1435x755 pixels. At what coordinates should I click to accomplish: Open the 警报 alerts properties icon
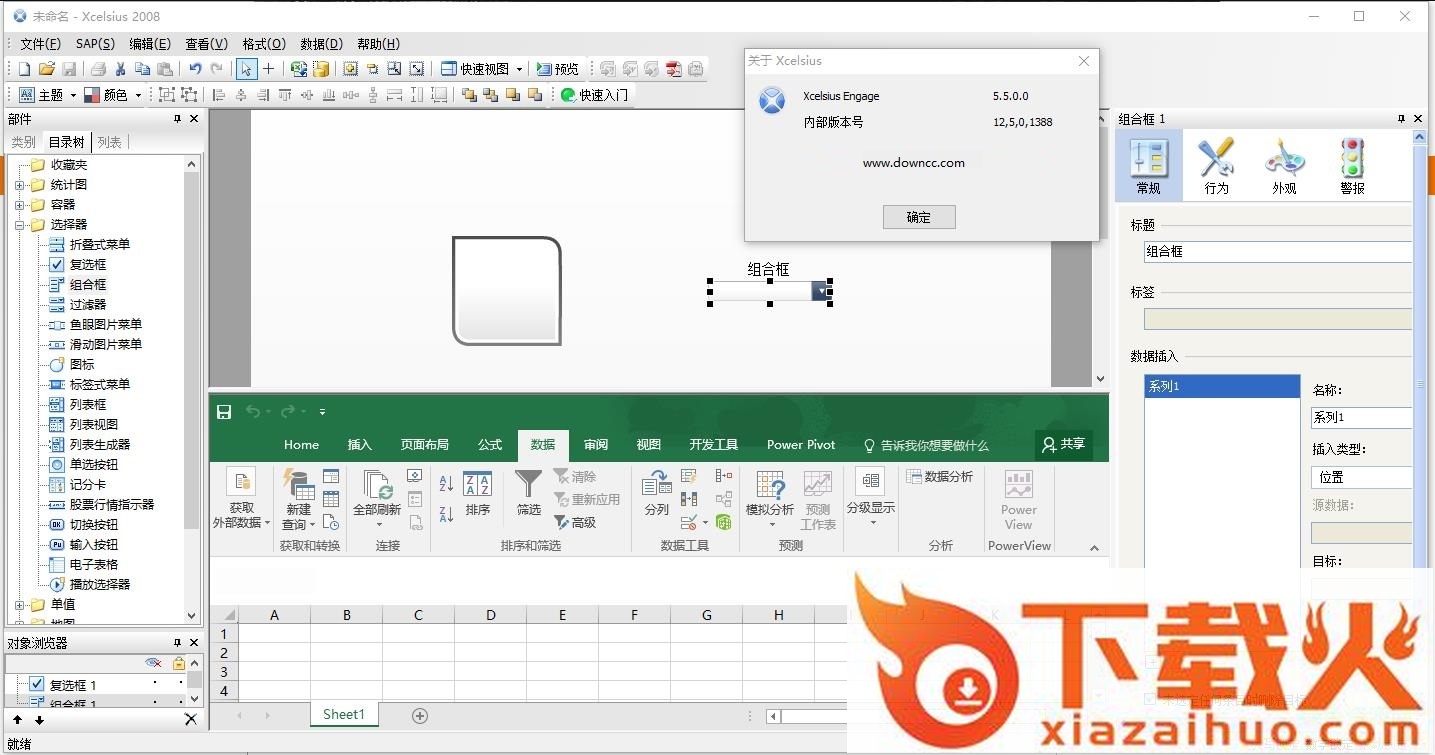[1352, 166]
